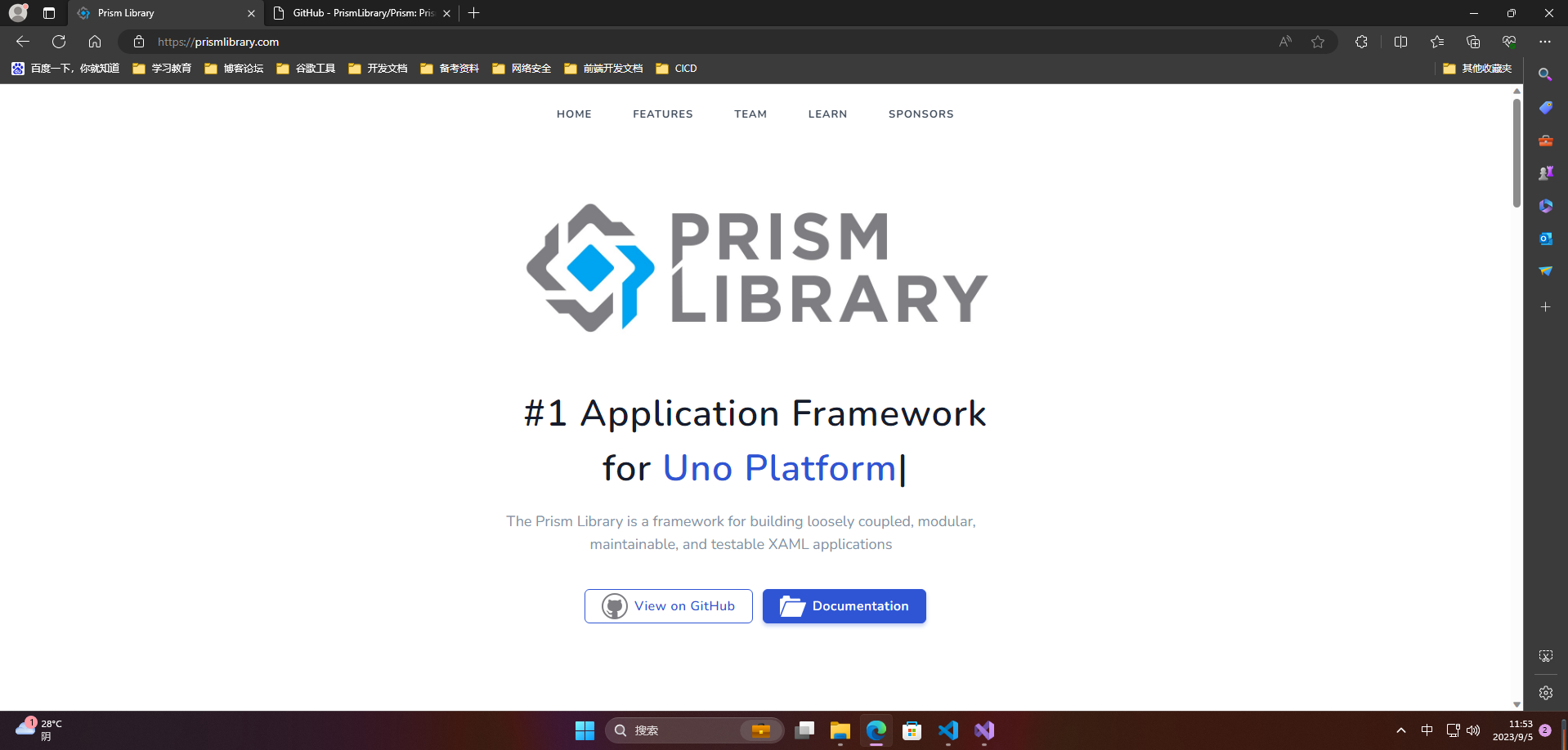Open the sidebar Drop paper-plane icon
Screen dimensions: 1568x750
(1545, 271)
